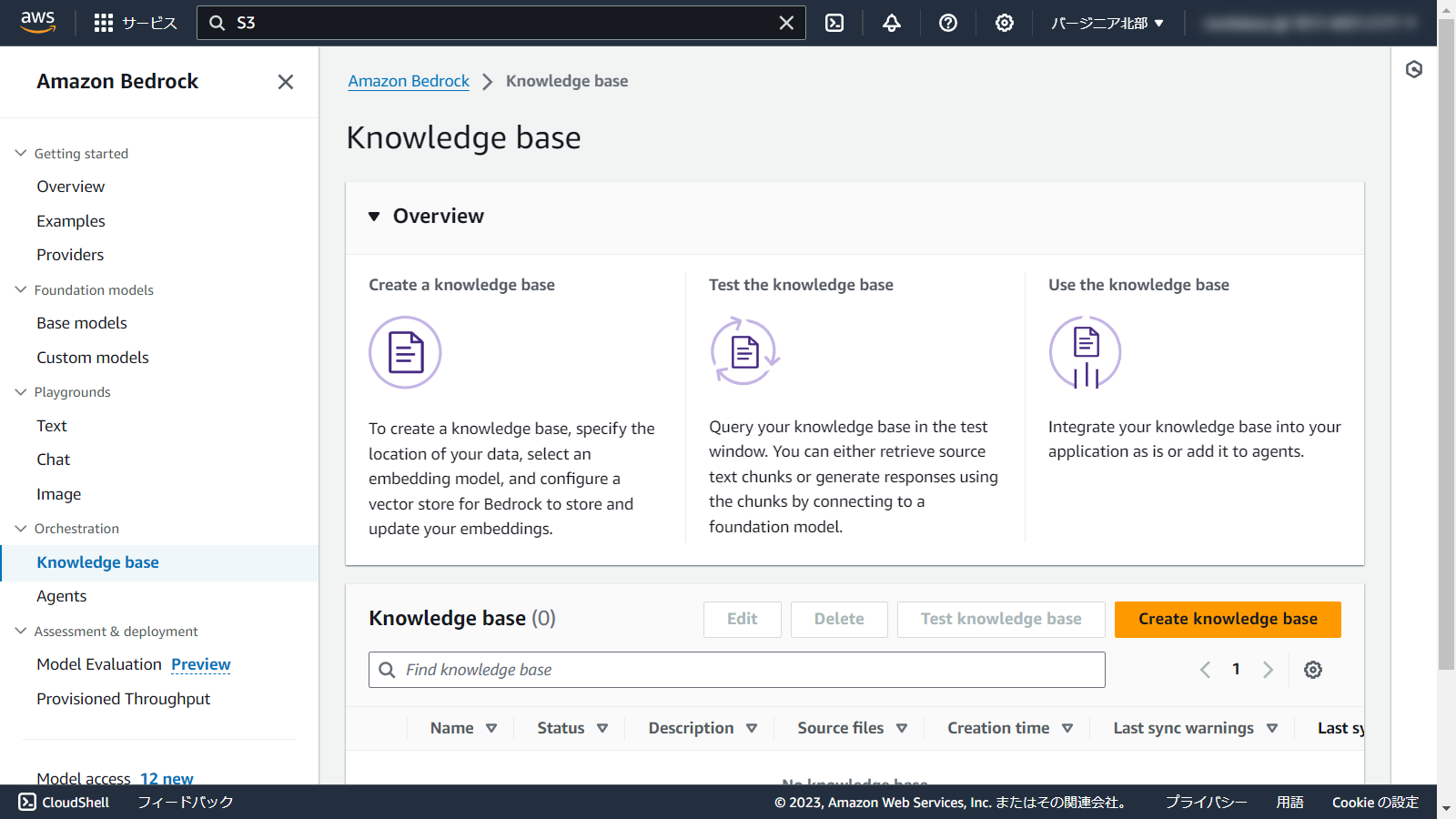This screenshot has height=819, width=1456.
Task: Close the Amazon Bedrock side navigation
Action: (286, 82)
